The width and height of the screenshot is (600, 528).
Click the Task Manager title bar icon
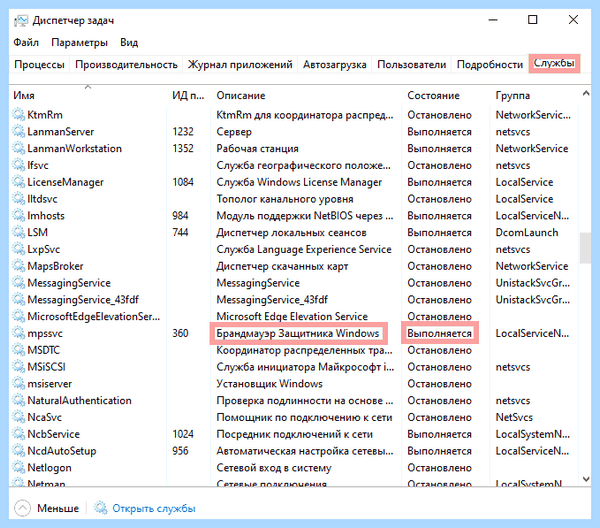[21, 21]
